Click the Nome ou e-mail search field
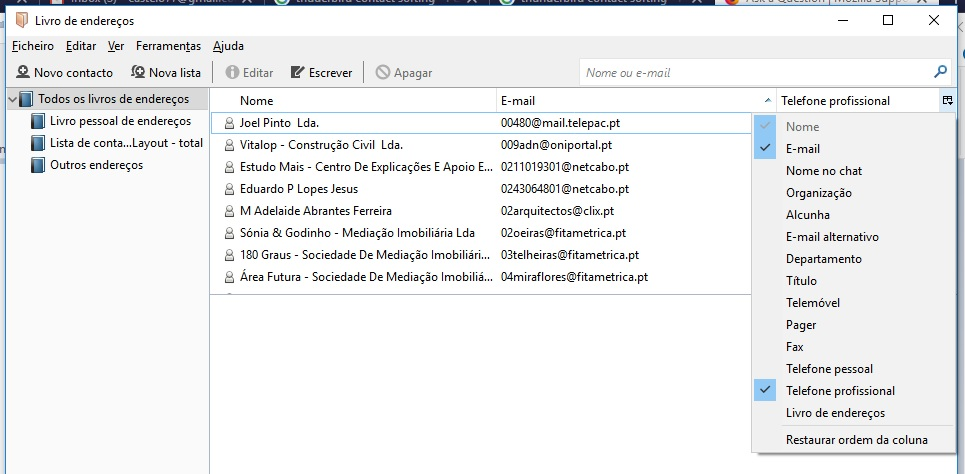This screenshot has height=474, width=965. [755, 73]
